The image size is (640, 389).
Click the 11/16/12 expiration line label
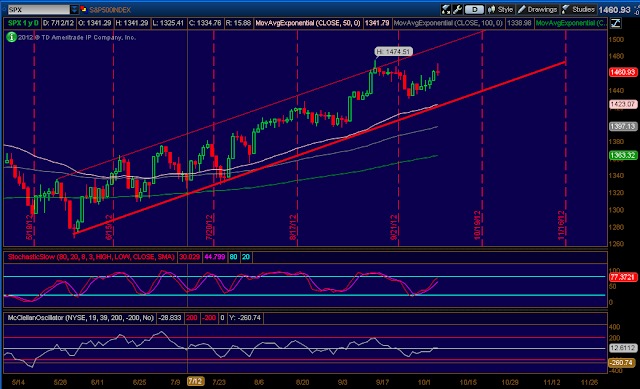[561, 225]
